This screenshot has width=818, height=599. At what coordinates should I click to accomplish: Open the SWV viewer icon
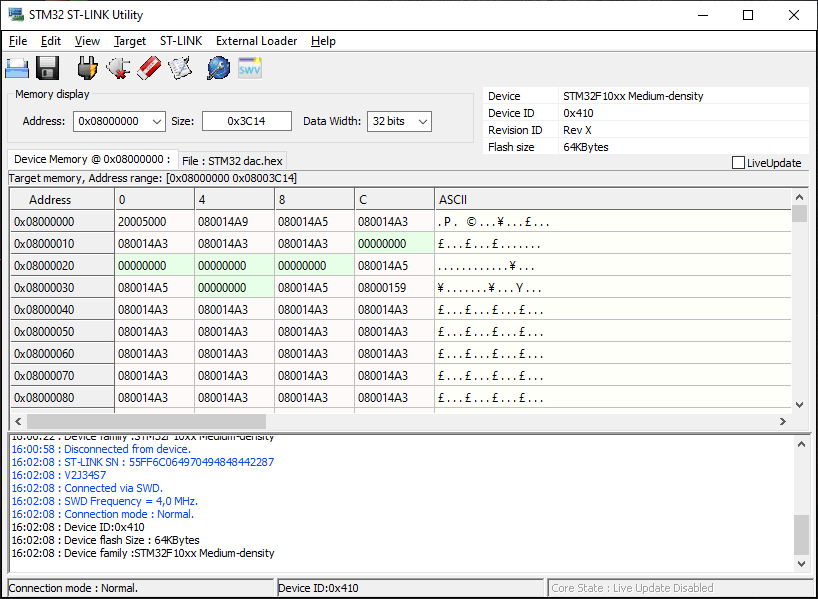click(x=249, y=68)
